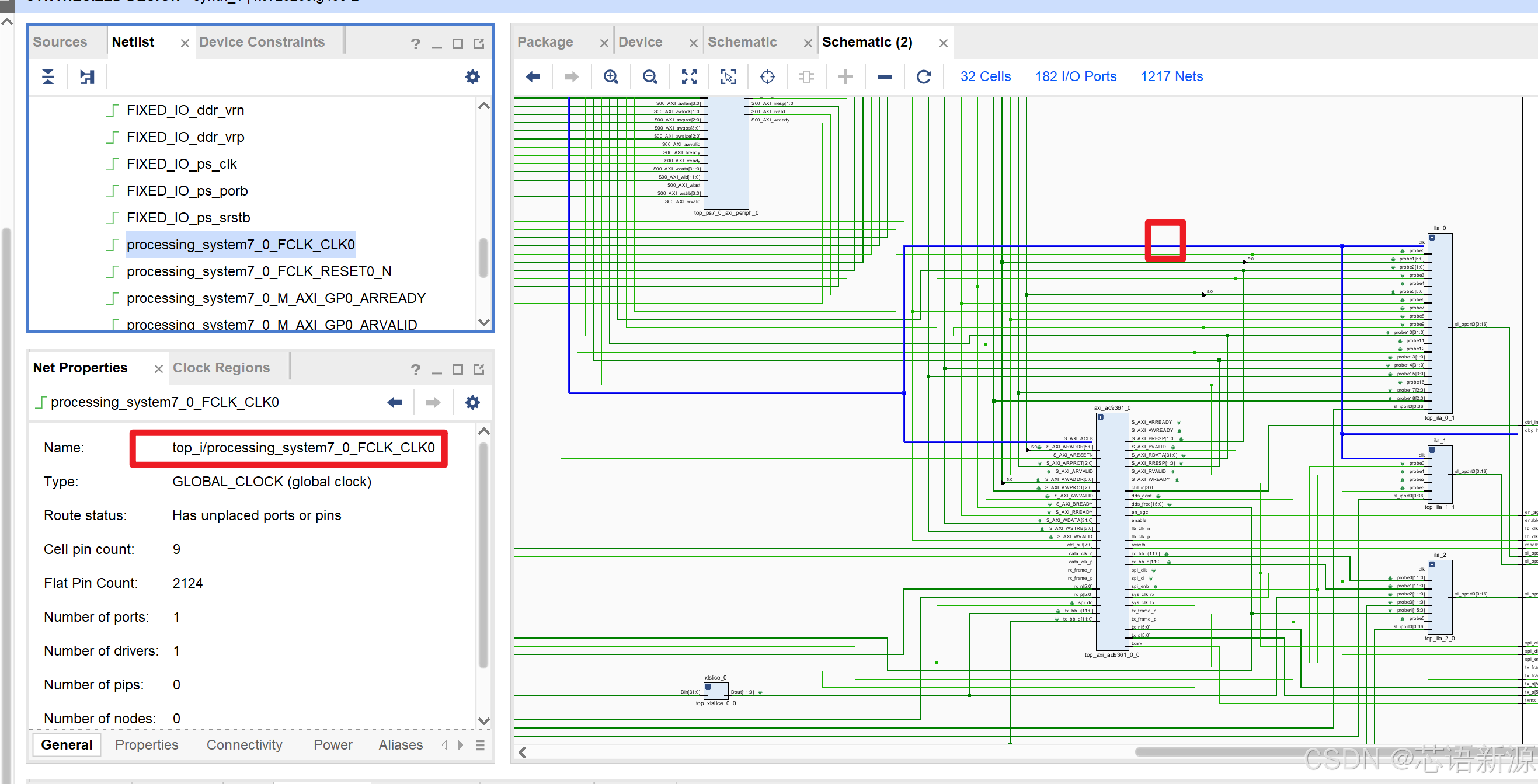The height and width of the screenshot is (784, 1538).
Task: Expand the ila_0 block with its plus icon
Action: pos(1432,236)
